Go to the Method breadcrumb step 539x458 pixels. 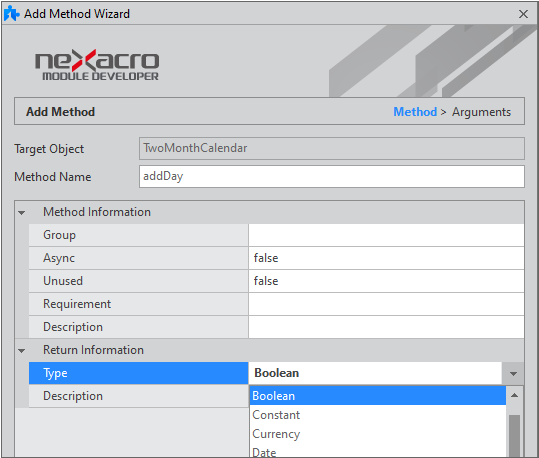click(415, 112)
